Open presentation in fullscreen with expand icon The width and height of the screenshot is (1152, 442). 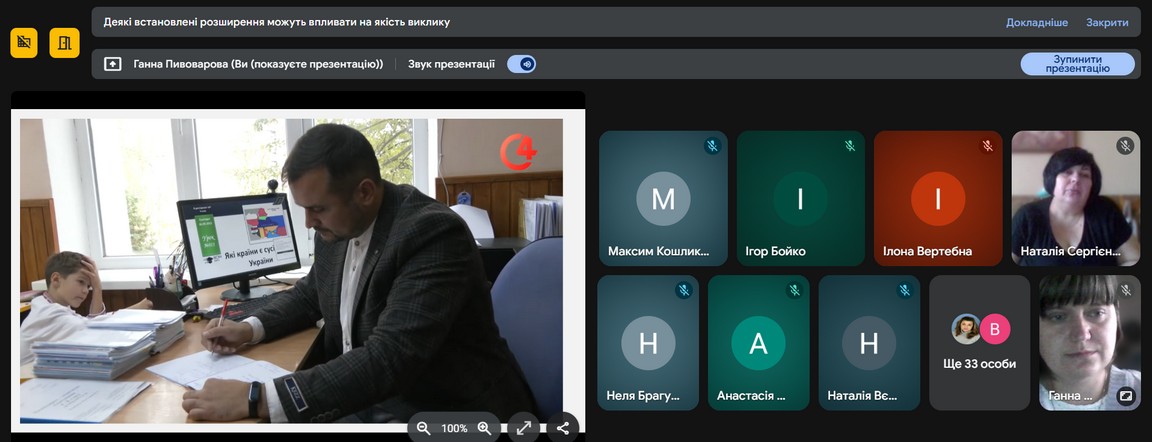point(524,428)
